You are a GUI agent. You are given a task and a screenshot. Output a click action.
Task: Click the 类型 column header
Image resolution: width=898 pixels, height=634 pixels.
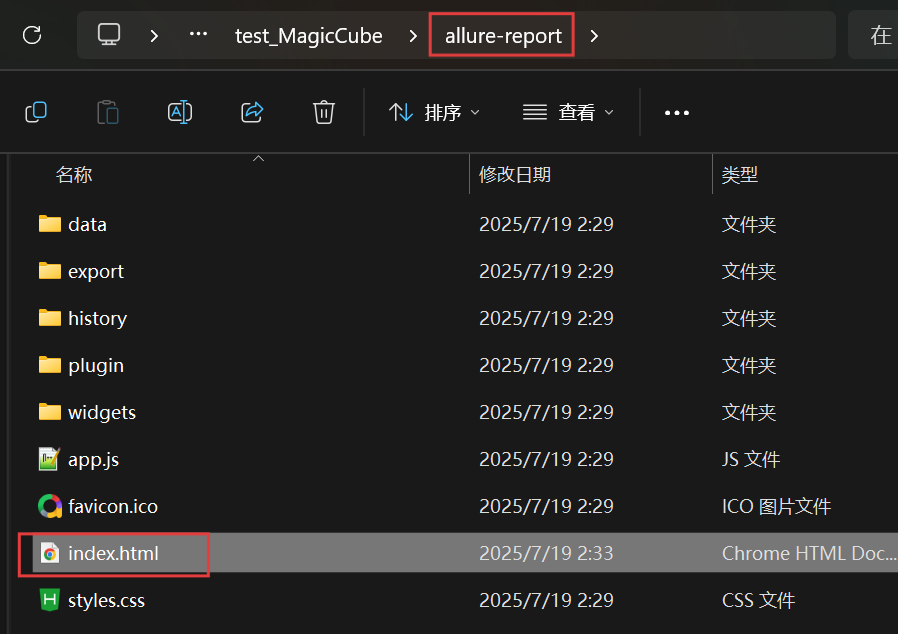[x=740, y=174]
